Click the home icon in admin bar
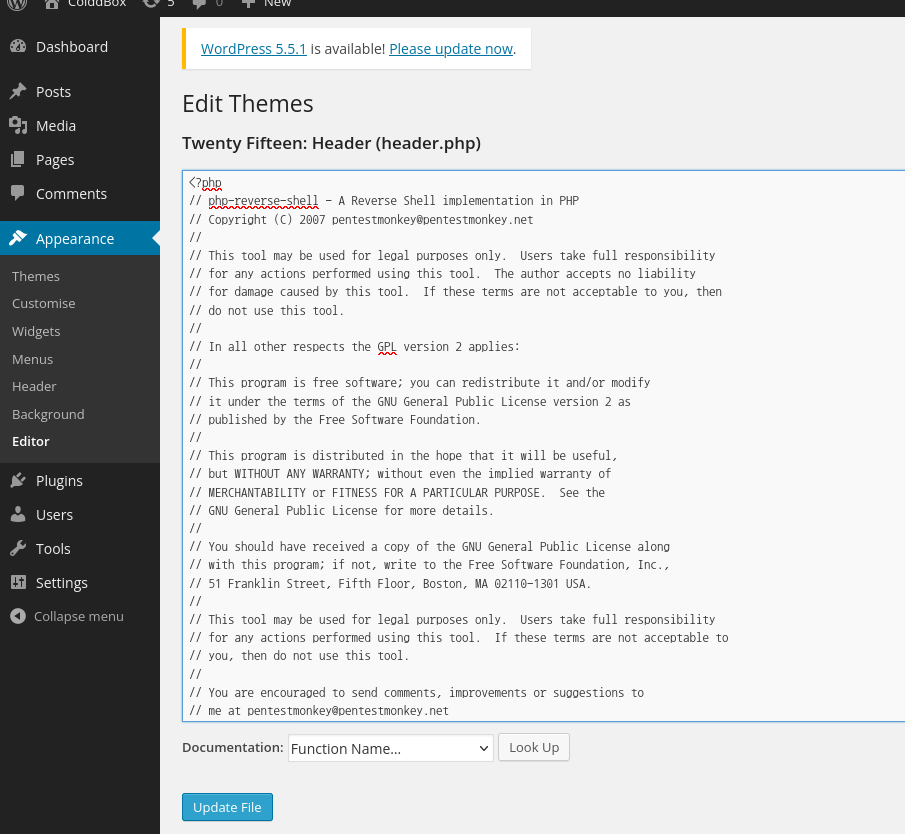Viewport: 905px width, 834px height. click(x=52, y=3)
